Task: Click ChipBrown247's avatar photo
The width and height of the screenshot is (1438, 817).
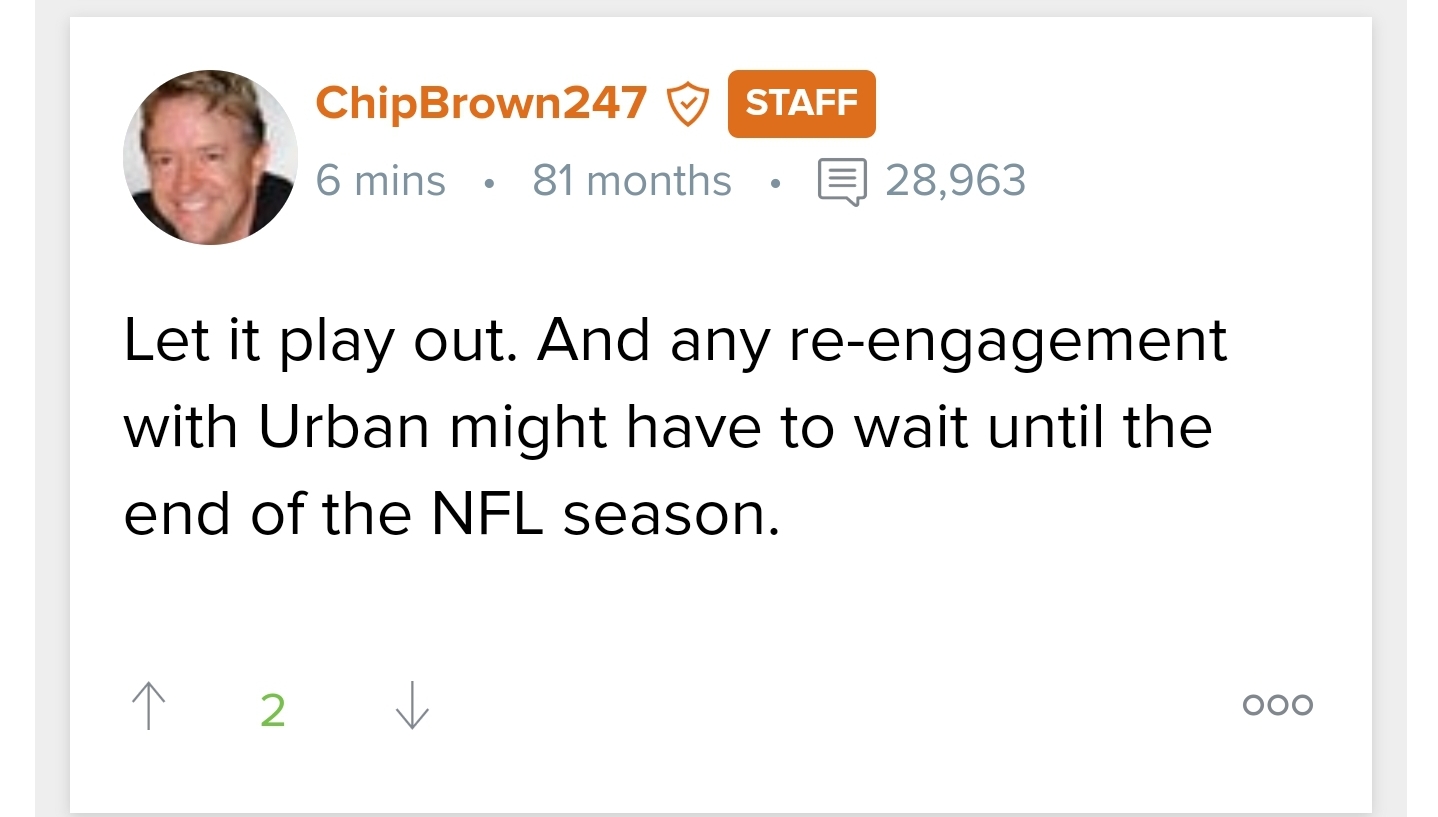Action: coord(210,157)
